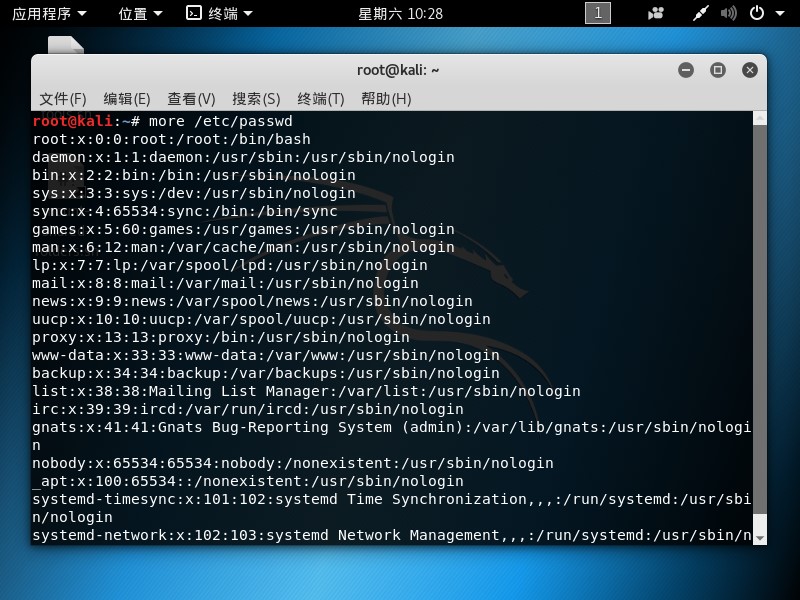Open the clock showing 星期六 10:28
The image size is (800, 600).
coord(401,14)
